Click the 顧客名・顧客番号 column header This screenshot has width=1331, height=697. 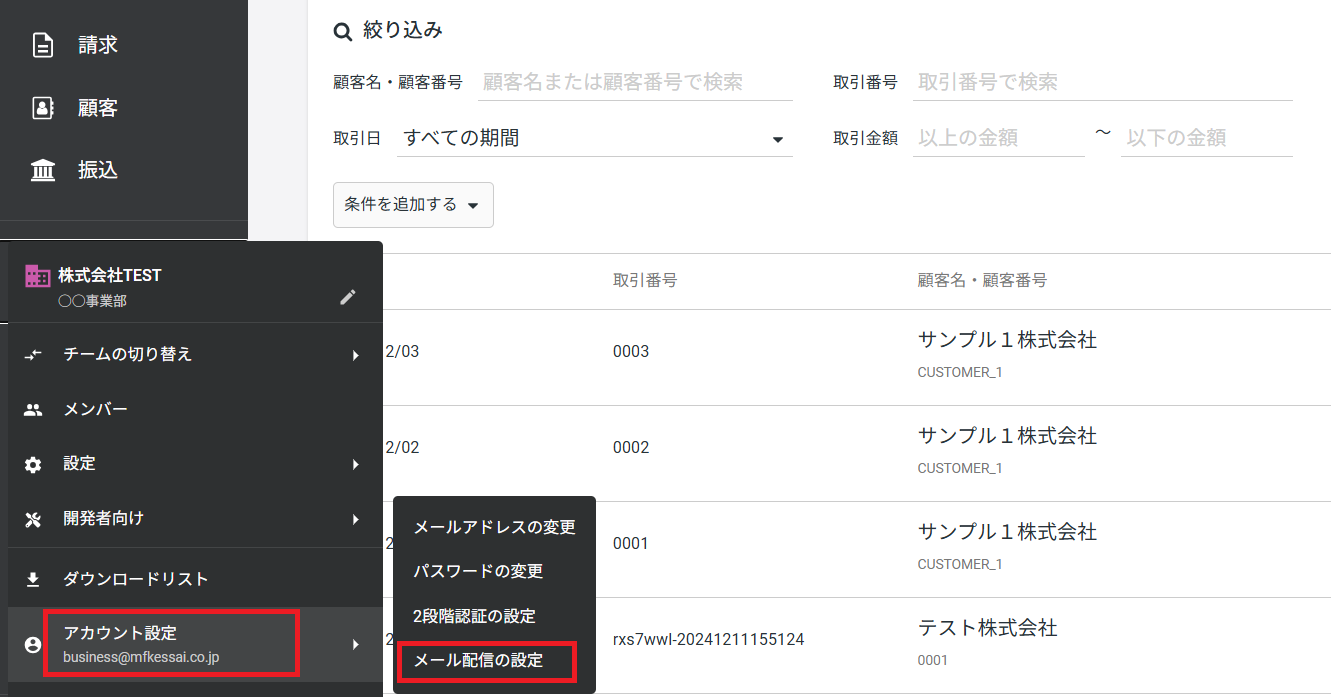(982, 281)
